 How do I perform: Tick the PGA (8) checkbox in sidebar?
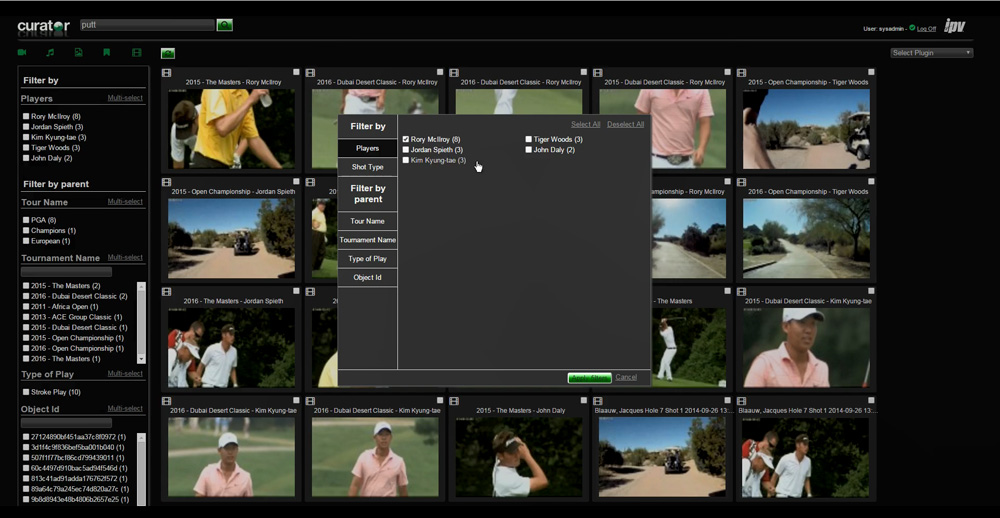point(26,220)
